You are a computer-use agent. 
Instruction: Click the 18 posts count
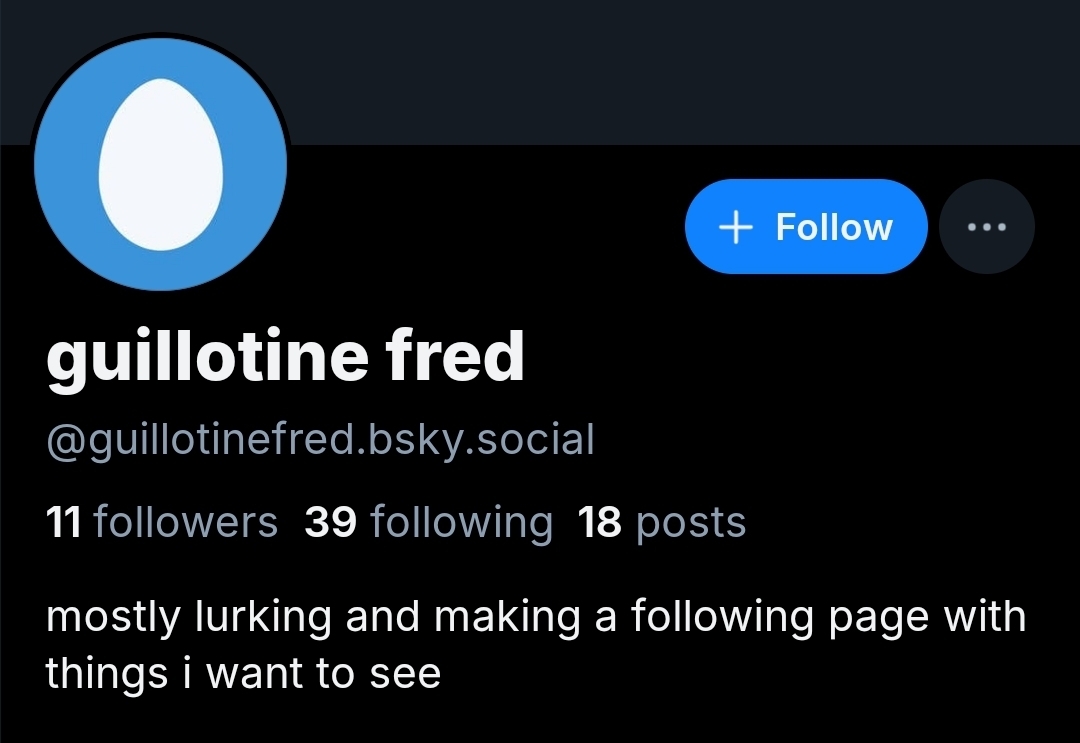point(662,522)
